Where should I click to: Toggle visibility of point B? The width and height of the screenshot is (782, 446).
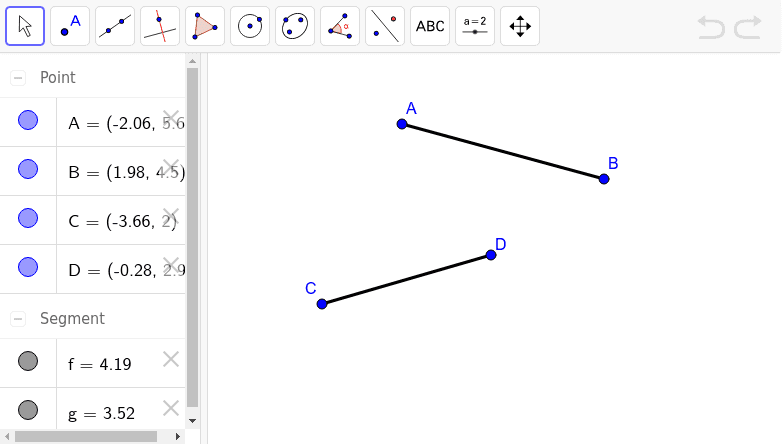pyautogui.click(x=28, y=169)
